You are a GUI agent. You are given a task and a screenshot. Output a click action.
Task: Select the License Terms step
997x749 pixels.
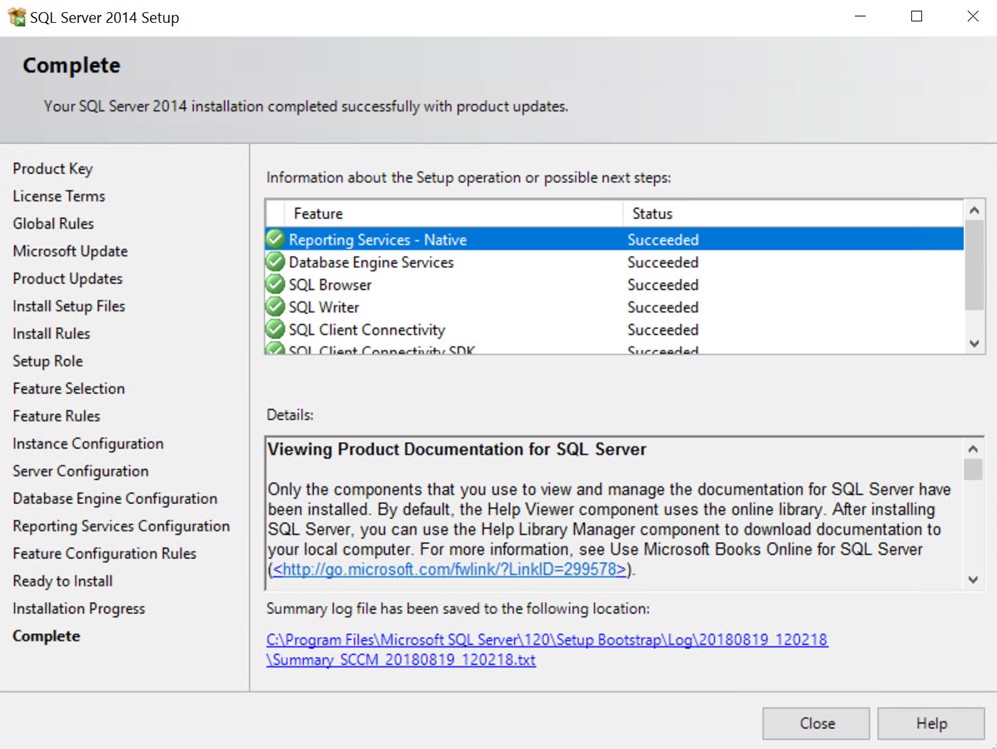[59, 196]
